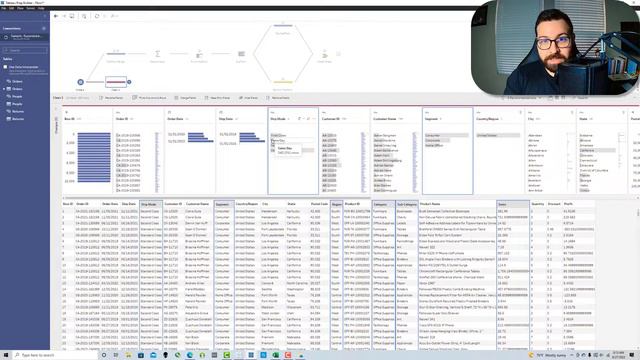Click the Category column header in grid

(383, 204)
